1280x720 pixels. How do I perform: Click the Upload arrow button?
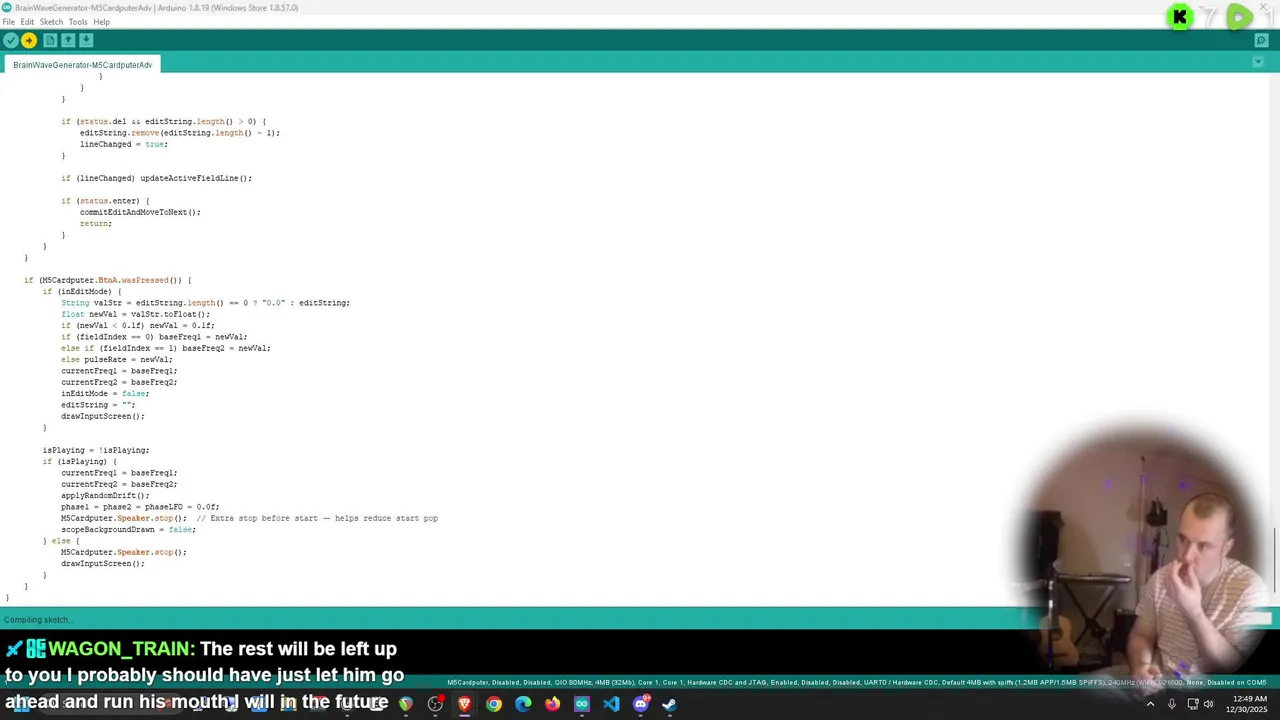tap(29, 40)
